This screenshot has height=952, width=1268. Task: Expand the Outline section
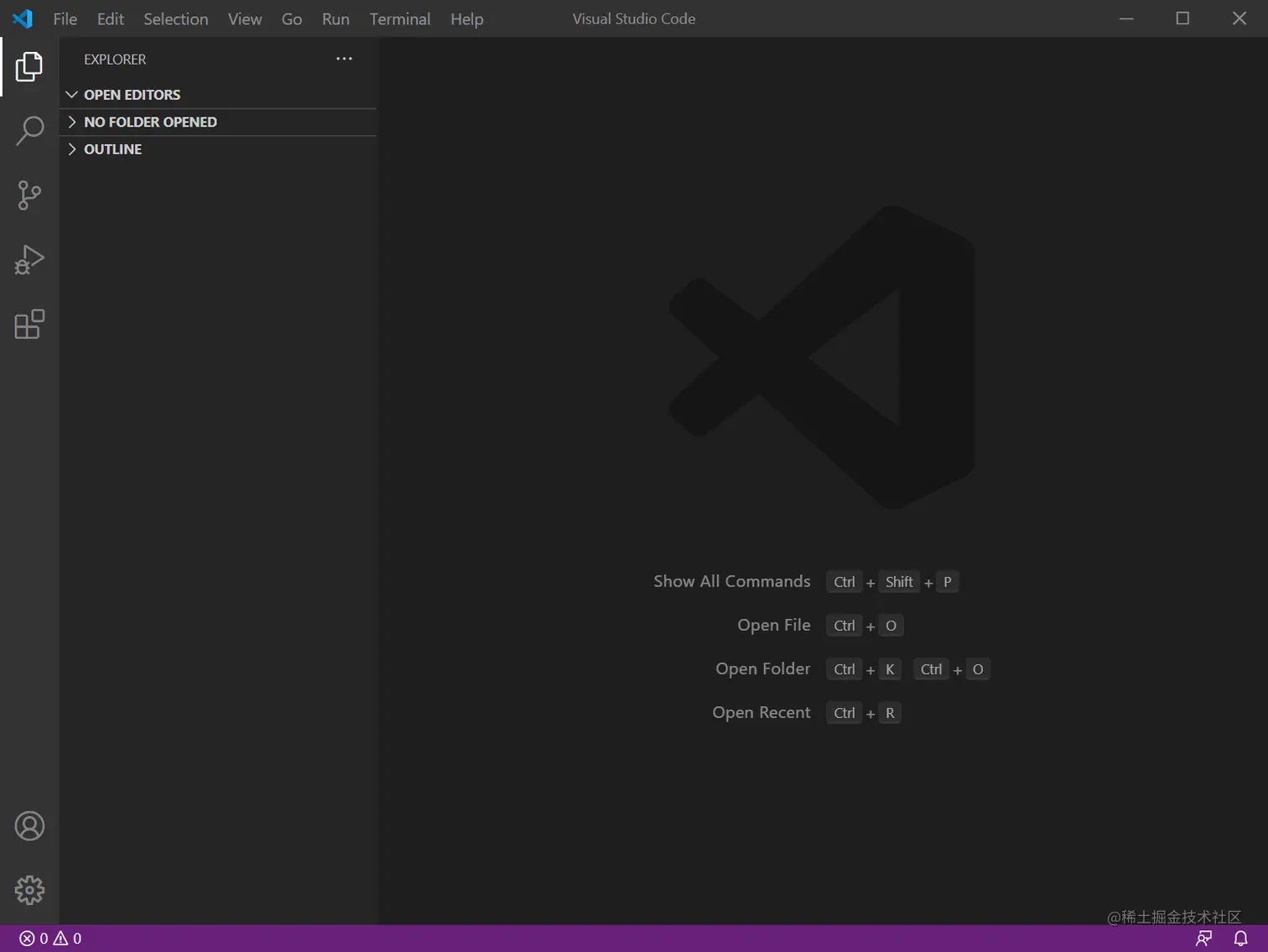click(x=218, y=149)
